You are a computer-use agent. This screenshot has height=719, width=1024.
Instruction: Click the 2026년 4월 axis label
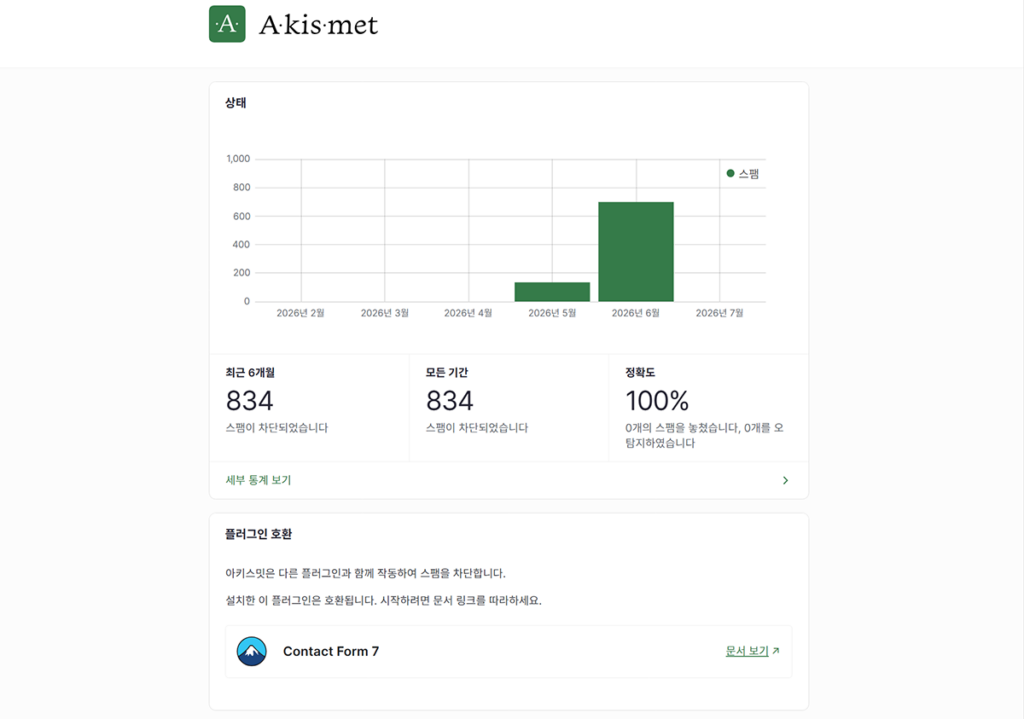point(468,313)
